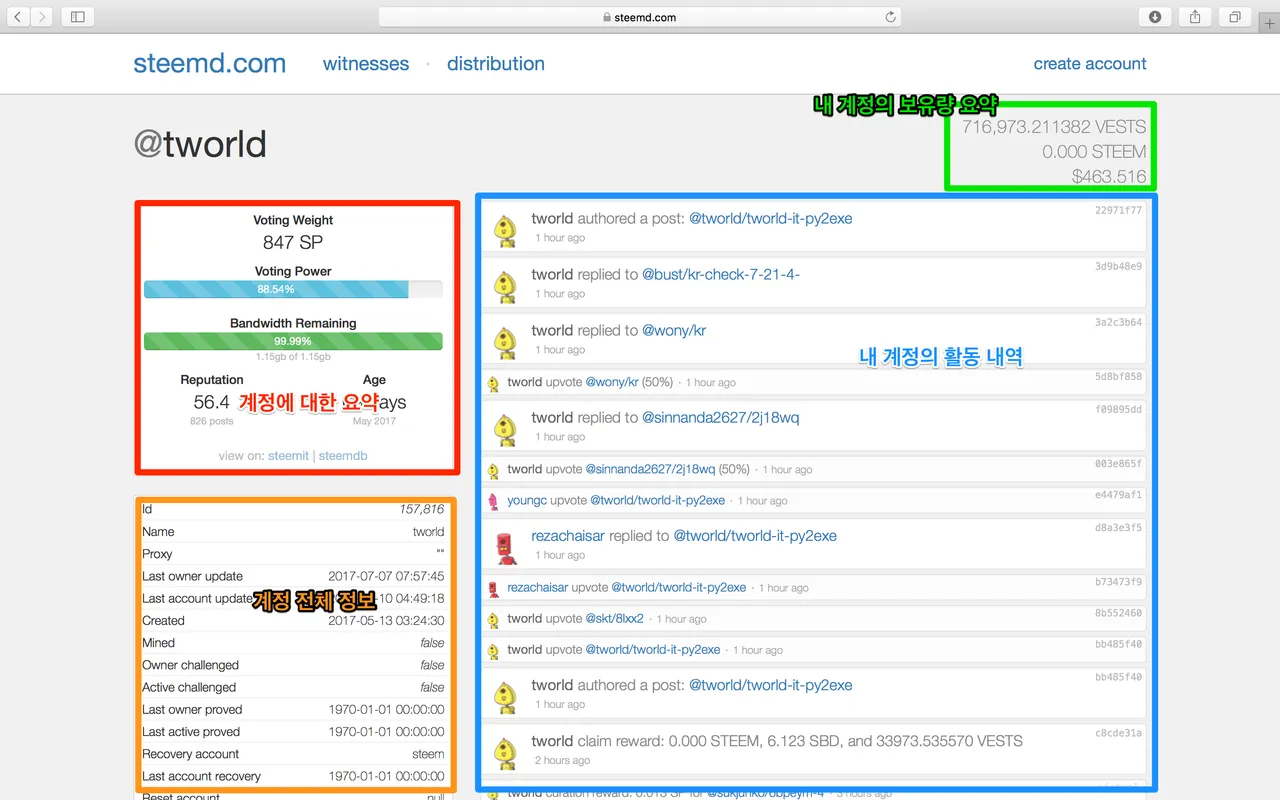Click the Bandwidth Remaining 99.99% bar
The image size is (1280, 800).
click(293, 341)
